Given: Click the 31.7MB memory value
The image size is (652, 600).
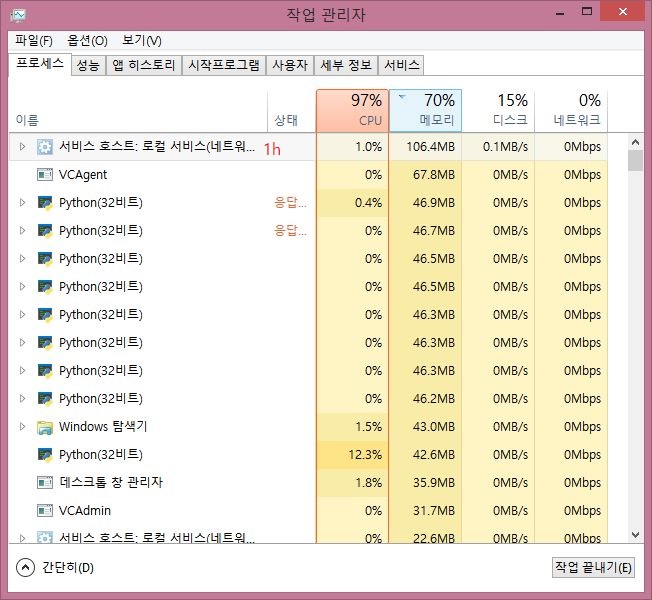Looking at the screenshot, I should point(434,511).
